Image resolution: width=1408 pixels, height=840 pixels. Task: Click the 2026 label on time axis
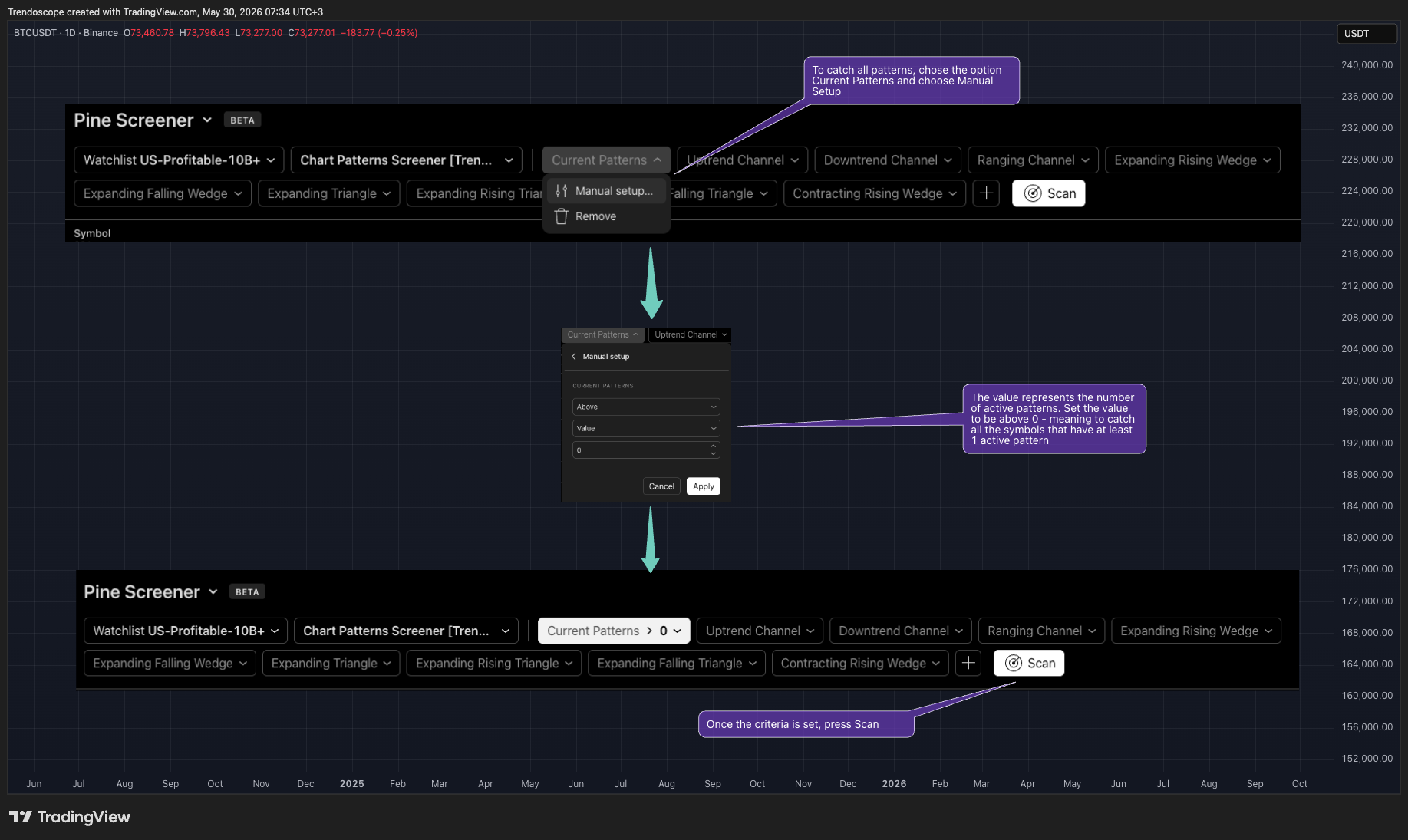(x=894, y=783)
